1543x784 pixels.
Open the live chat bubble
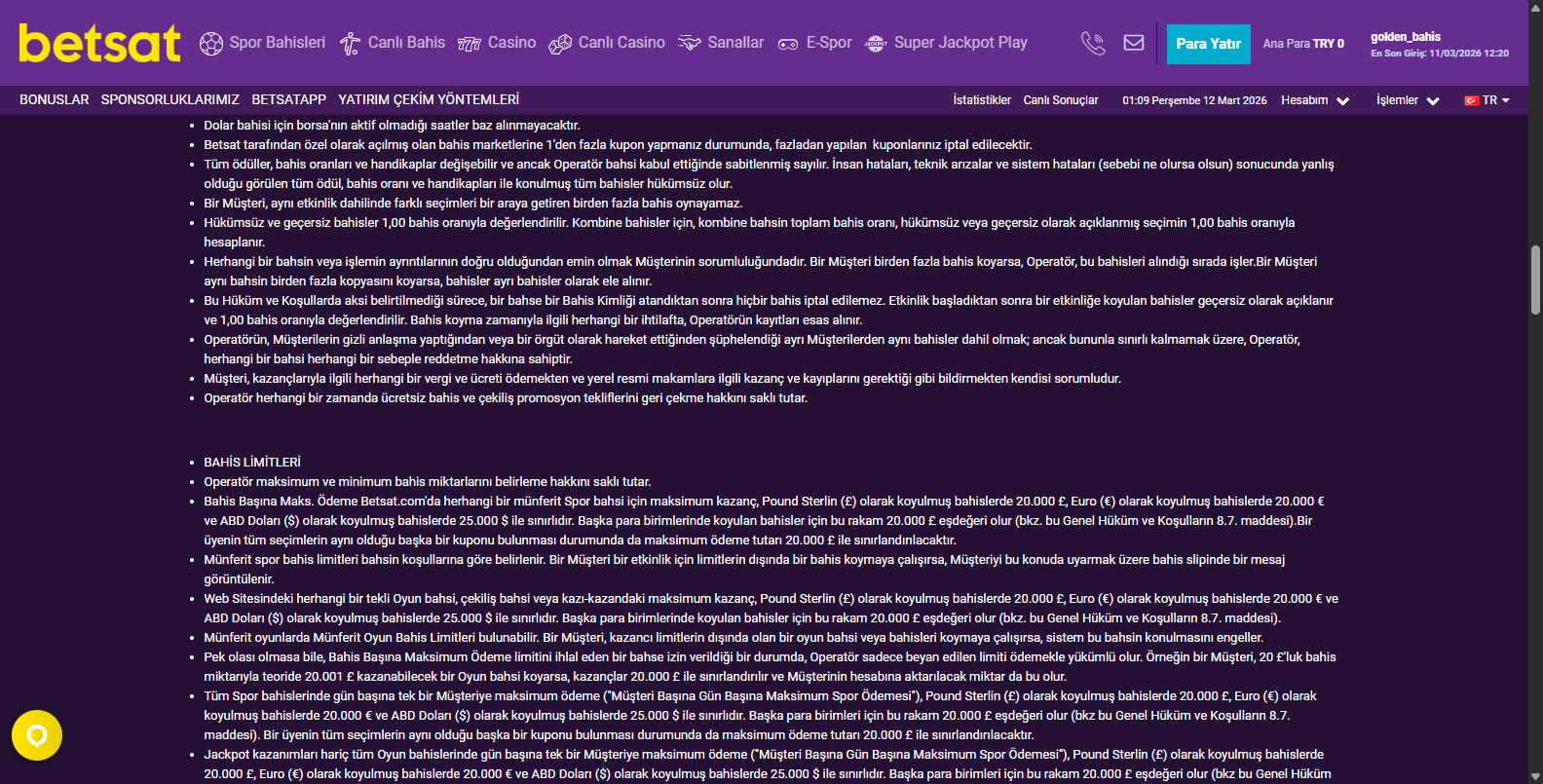point(37,735)
